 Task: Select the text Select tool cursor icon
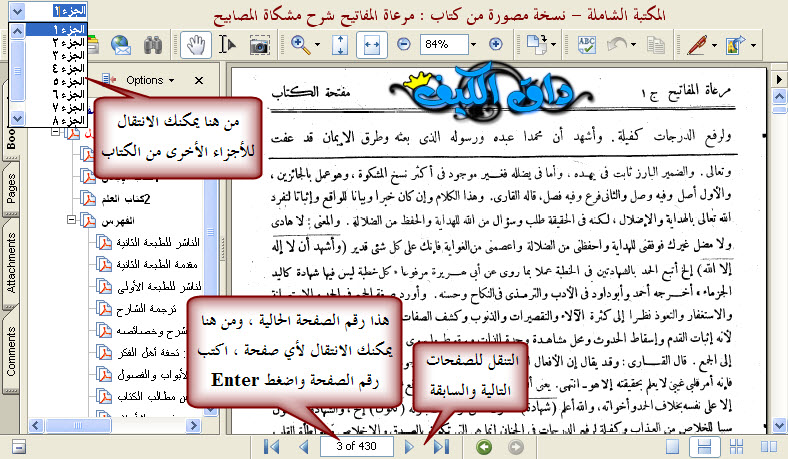[x=227, y=45]
